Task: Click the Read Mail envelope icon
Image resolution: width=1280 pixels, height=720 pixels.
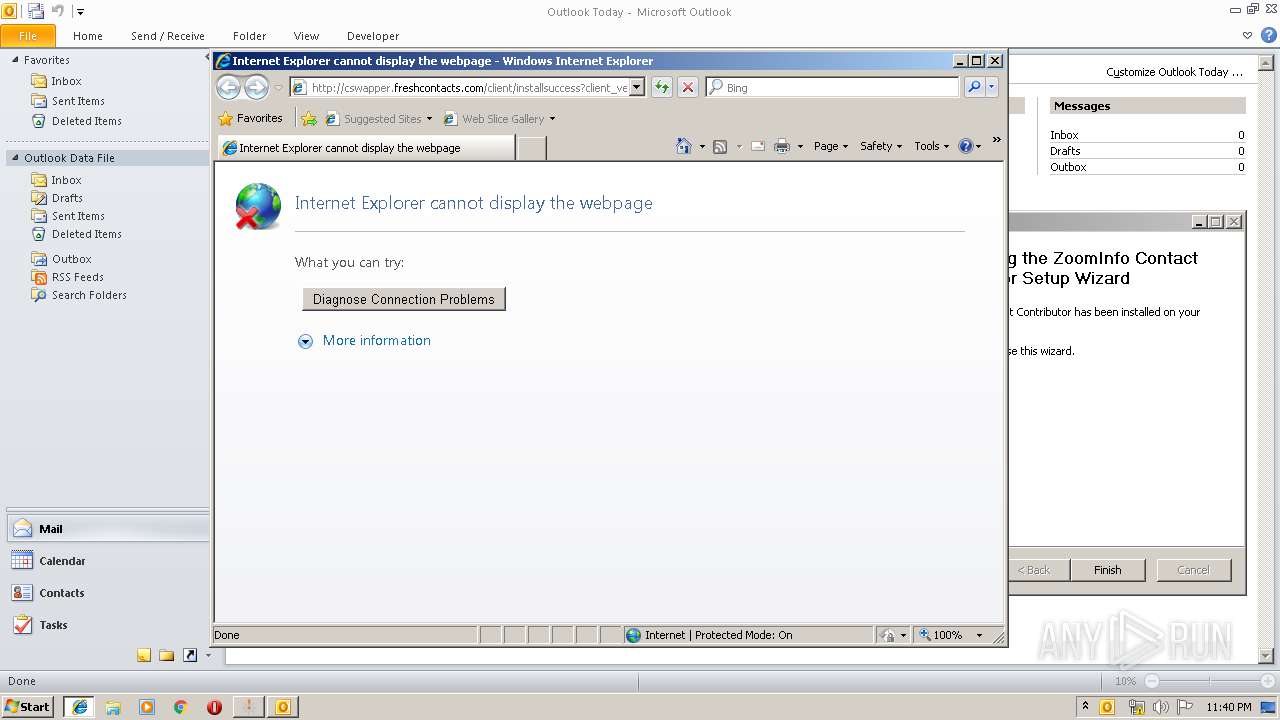Action: point(758,146)
